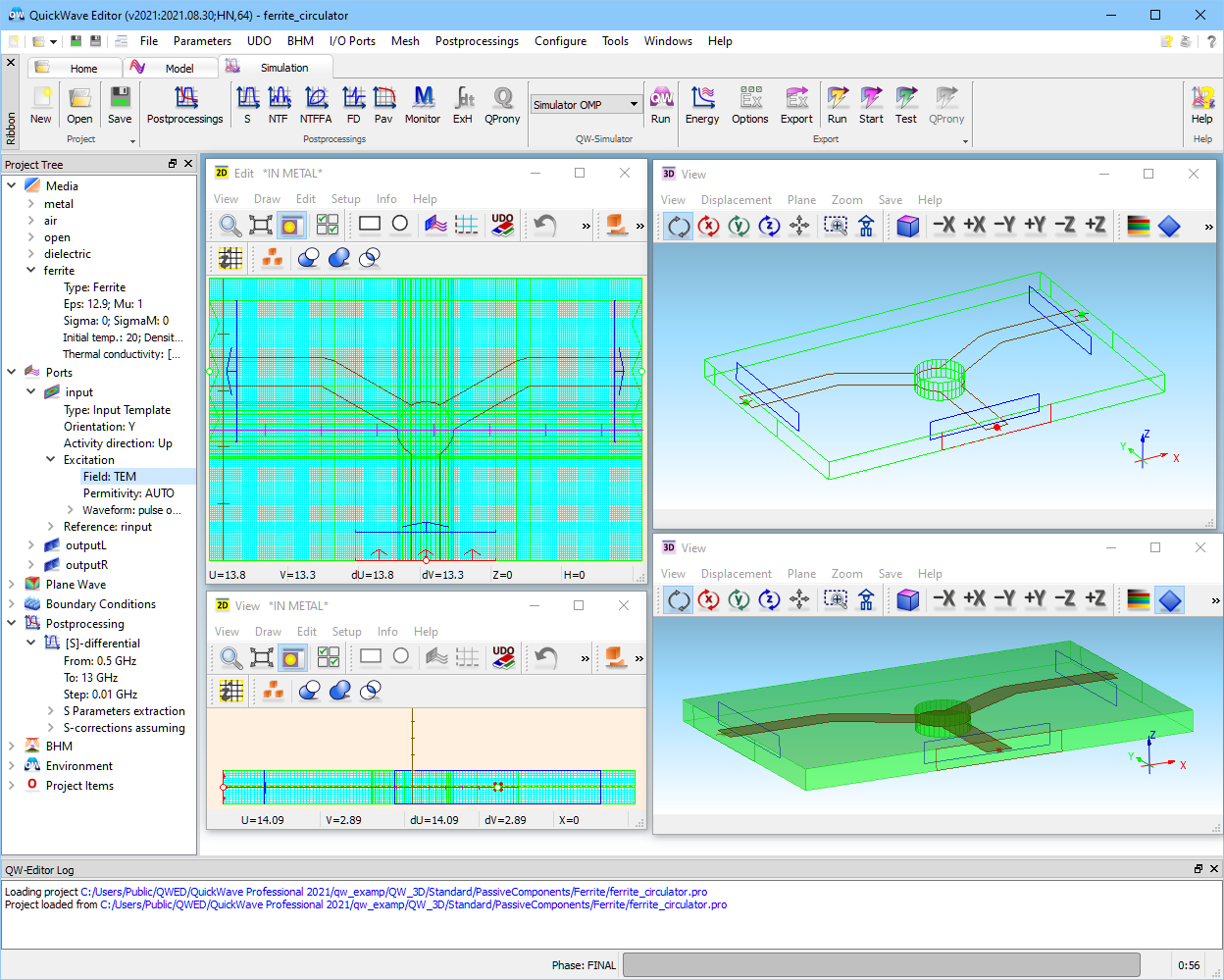Toggle Y-axis rotation in upper 3D View
1224x980 pixels.
(739, 227)
